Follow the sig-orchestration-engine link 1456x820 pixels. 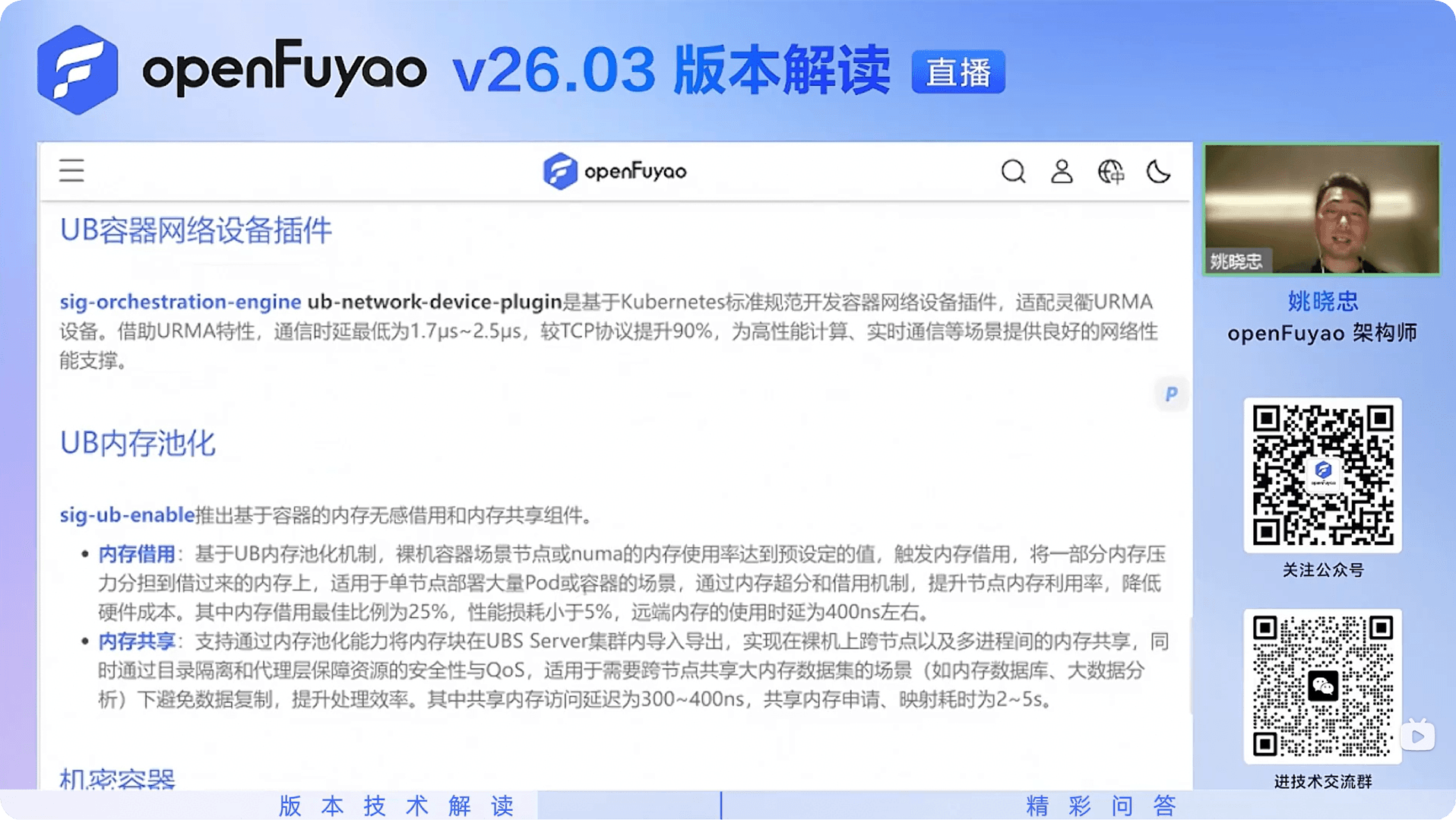tap(181, 302)
